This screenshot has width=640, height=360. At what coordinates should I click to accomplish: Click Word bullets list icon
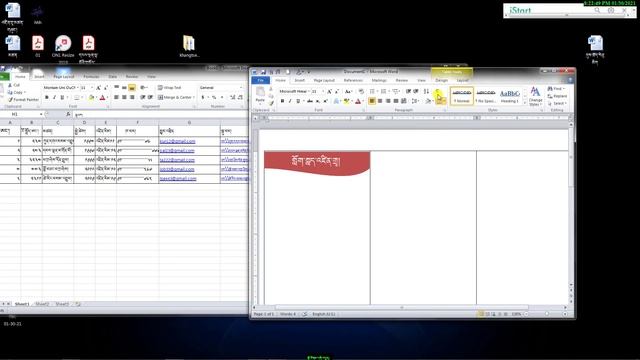(x=372, y=91)
